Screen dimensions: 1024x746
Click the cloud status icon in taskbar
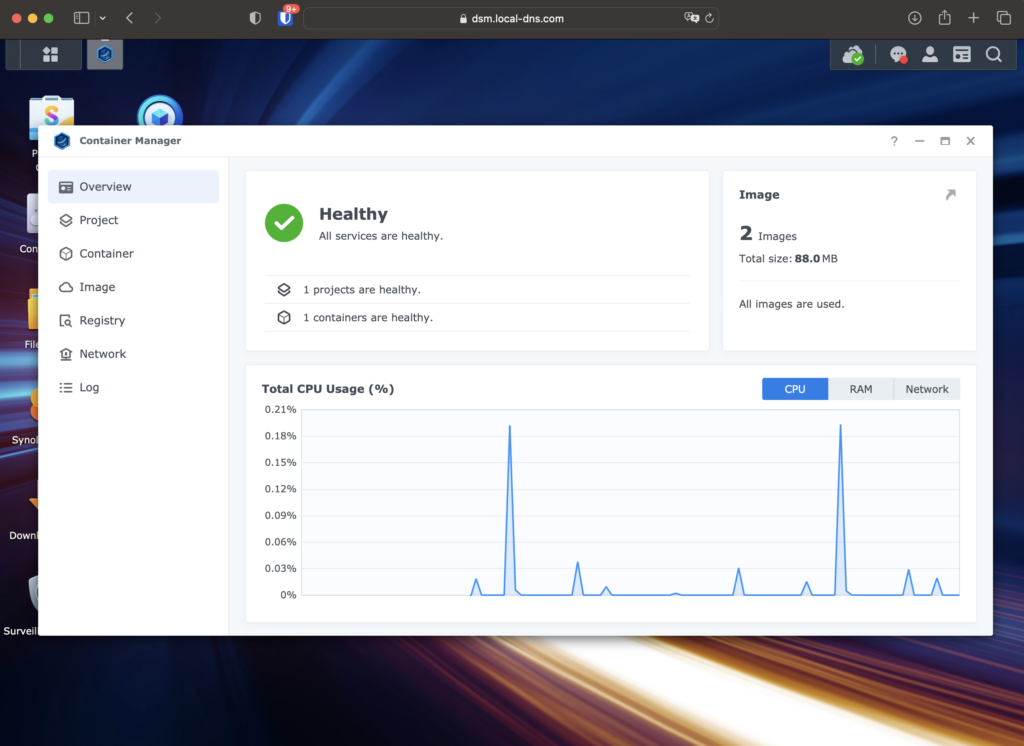coord(852,55)
